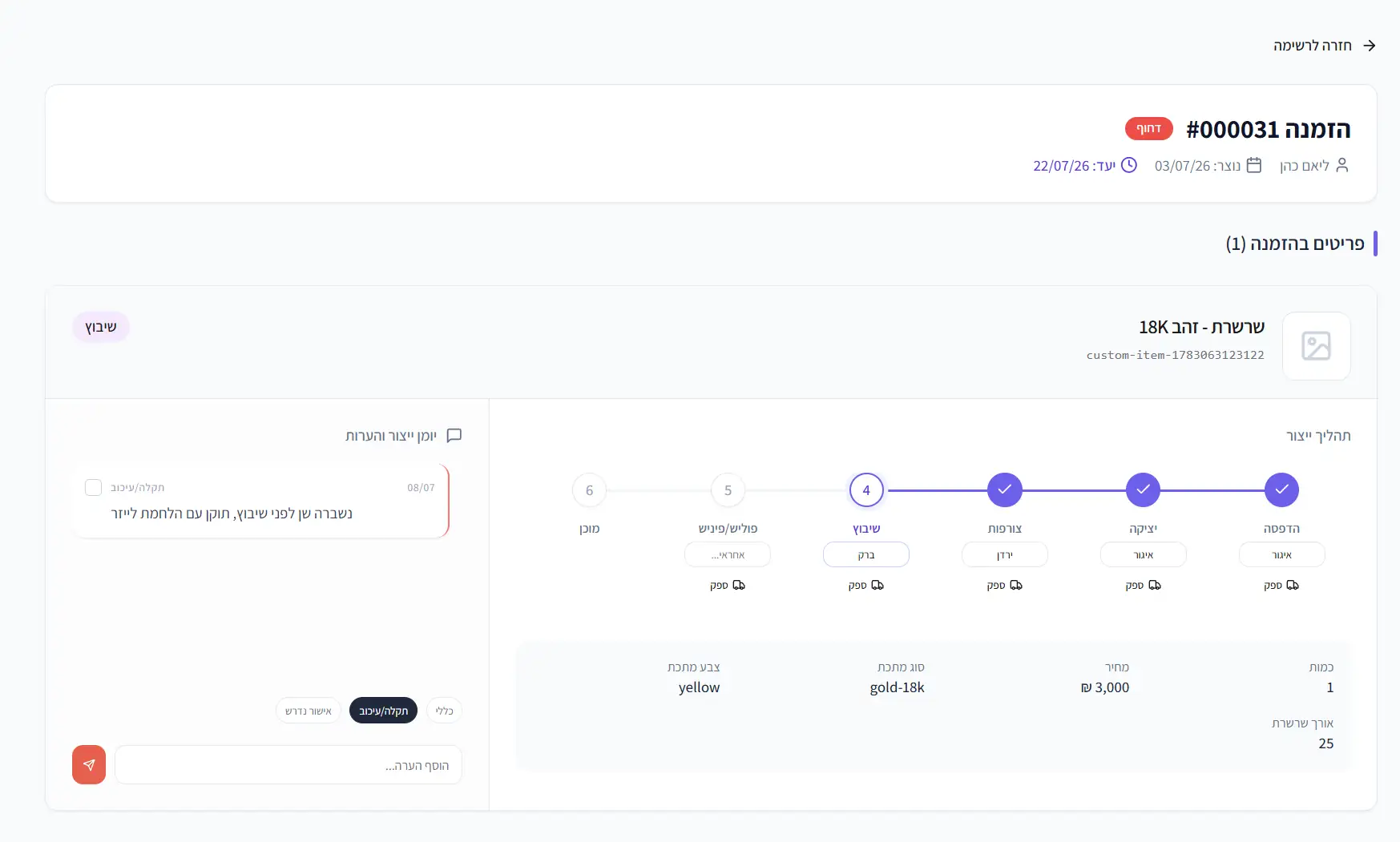The height and width of the screenshot is (842, 1400).
Task: Click the user icon beside ליאם כהן
Action: pyautogui.click(x=1342, y=165)
